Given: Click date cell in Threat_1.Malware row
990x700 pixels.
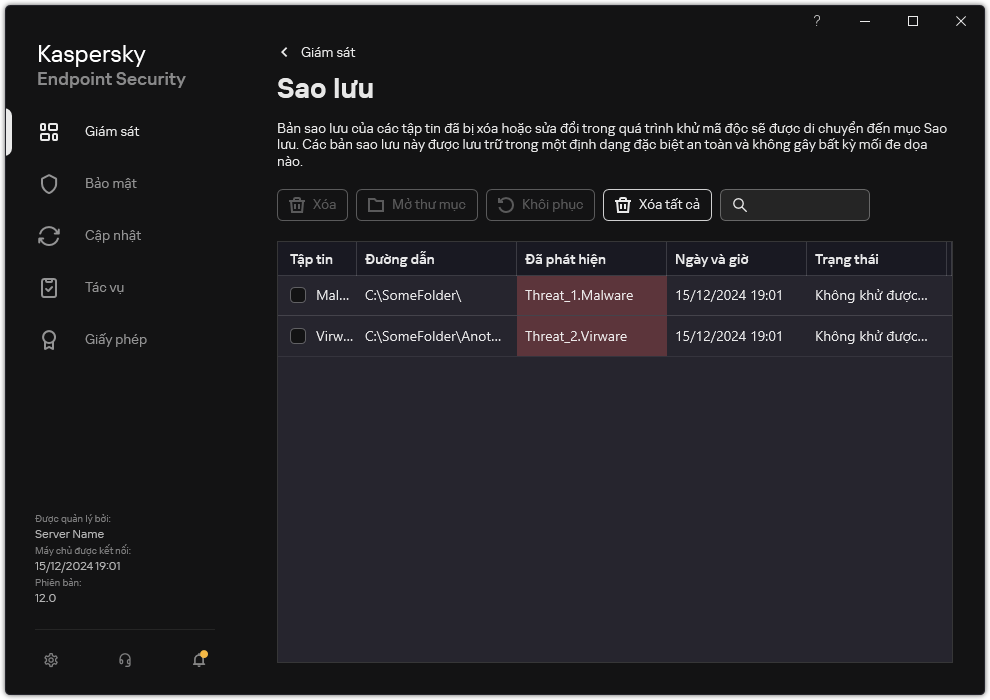Looking at the screenshot, I should click(x=736, y=295).
